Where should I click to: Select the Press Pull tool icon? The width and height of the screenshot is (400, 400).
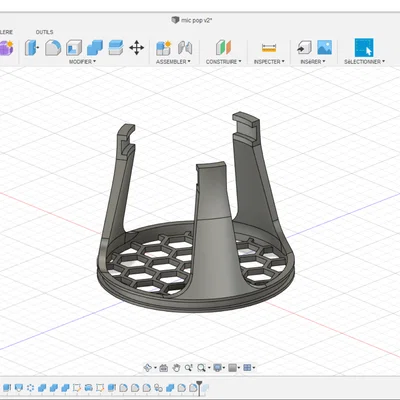point(32,48)
